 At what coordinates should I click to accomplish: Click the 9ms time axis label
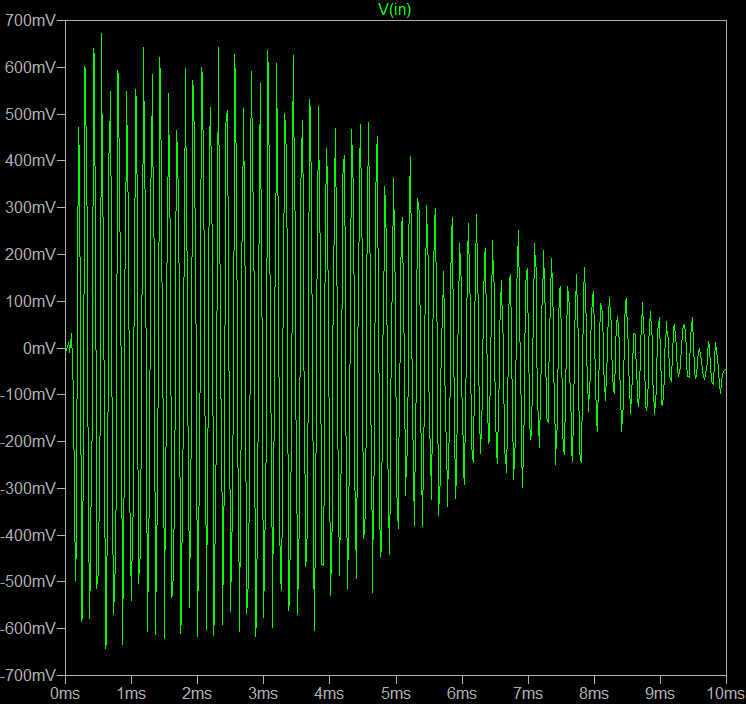660,694
